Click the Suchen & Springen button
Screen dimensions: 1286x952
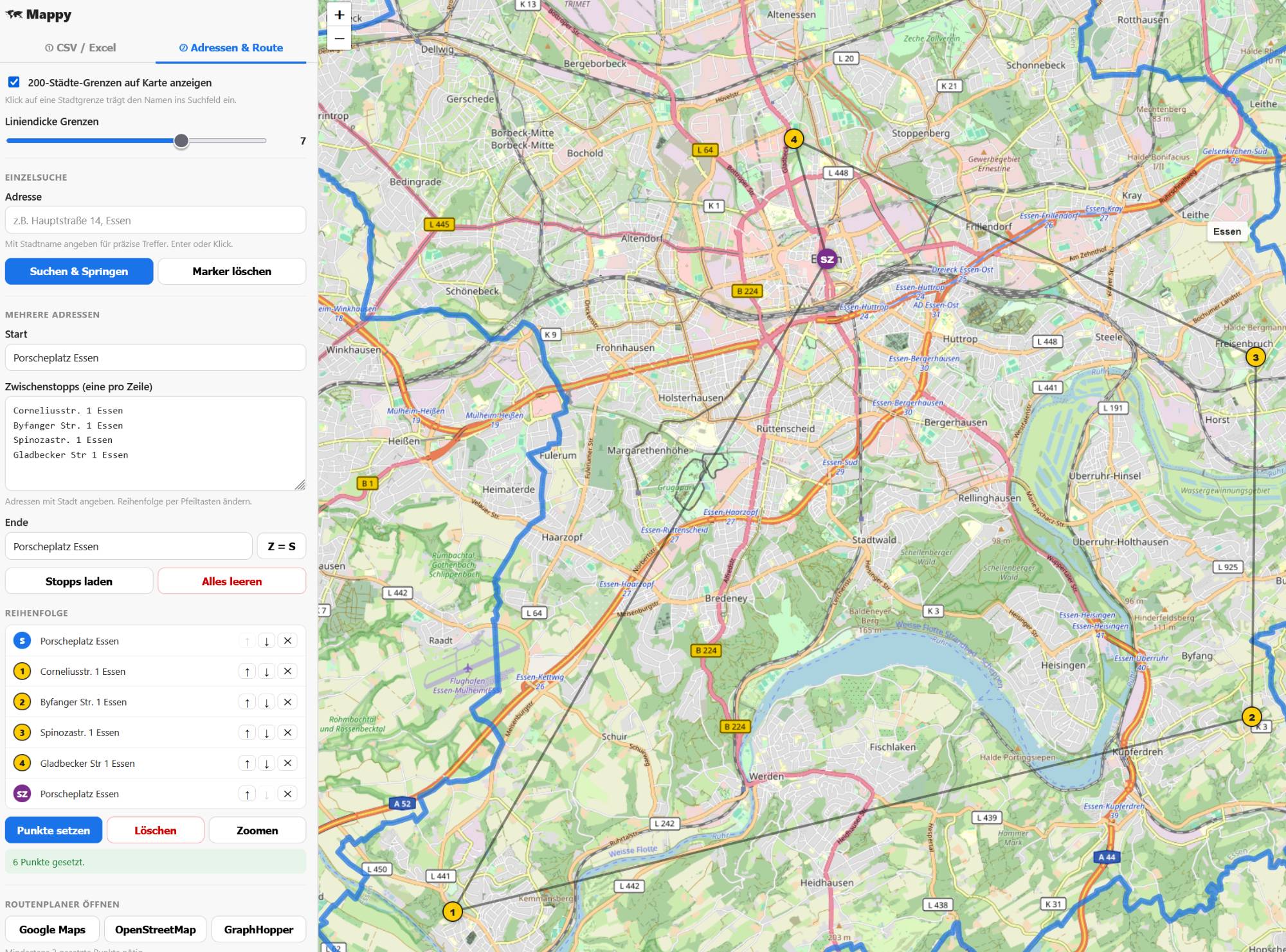[79, 271]
